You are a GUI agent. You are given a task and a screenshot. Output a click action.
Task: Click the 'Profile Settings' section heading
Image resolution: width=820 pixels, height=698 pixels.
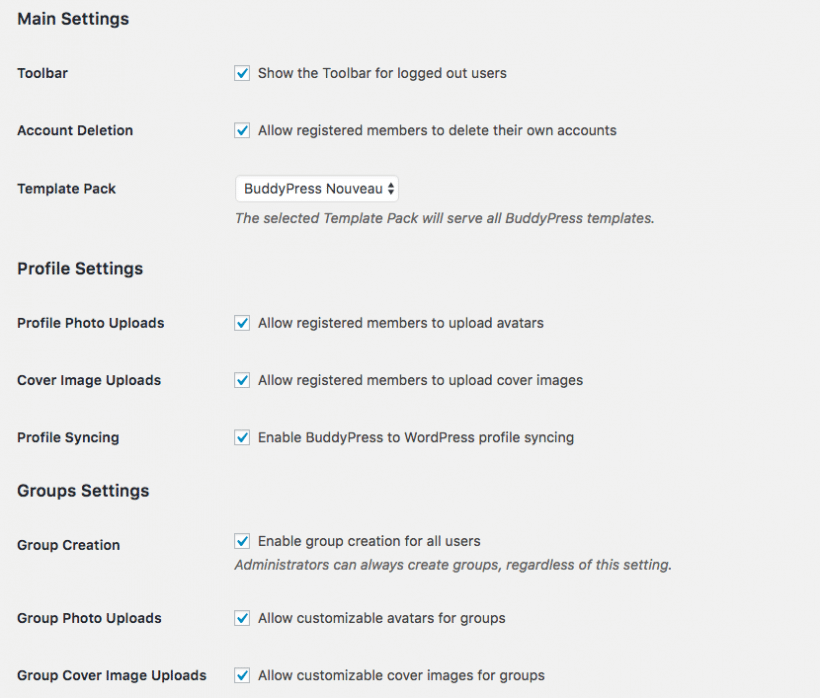80,268
